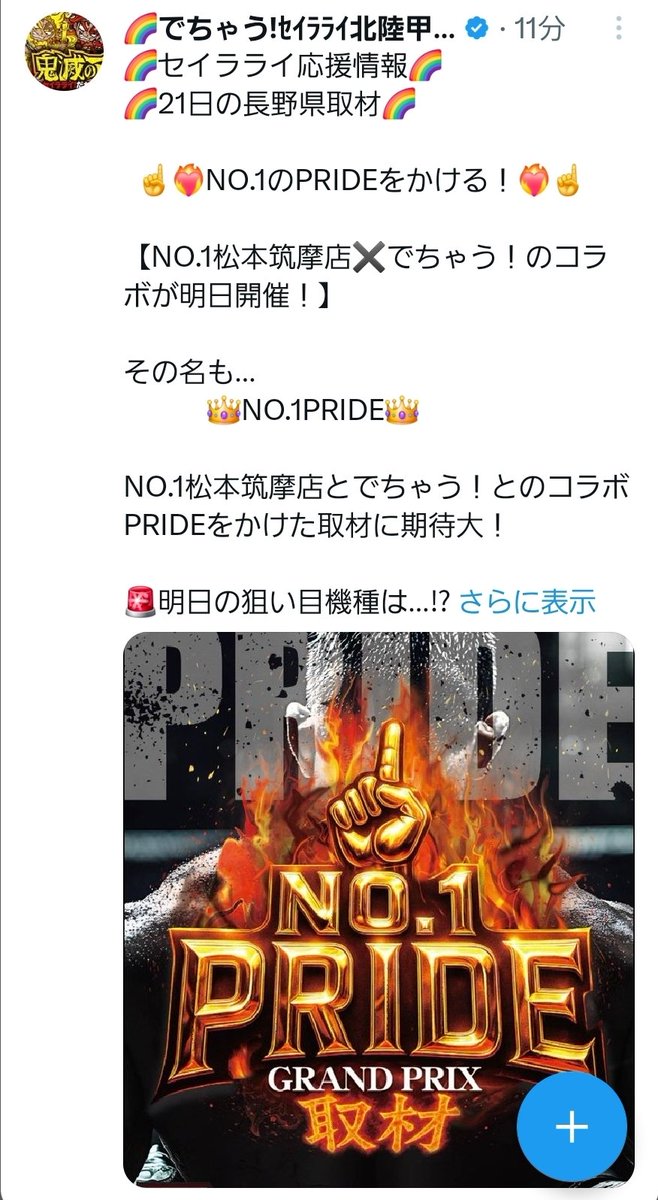Tap the siren emoji before 明日の狙い目機種
The width and height of the screenshot is (658, 1200).
pyautogui.click(x=137, y=601)
